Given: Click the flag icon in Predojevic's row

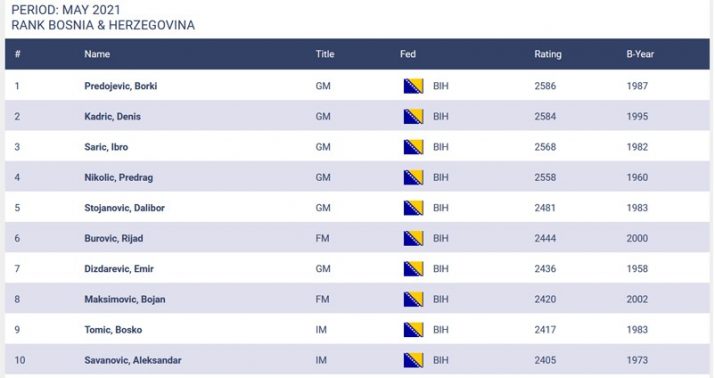Looking at the screenshot, I should click(x=413, y=86).
